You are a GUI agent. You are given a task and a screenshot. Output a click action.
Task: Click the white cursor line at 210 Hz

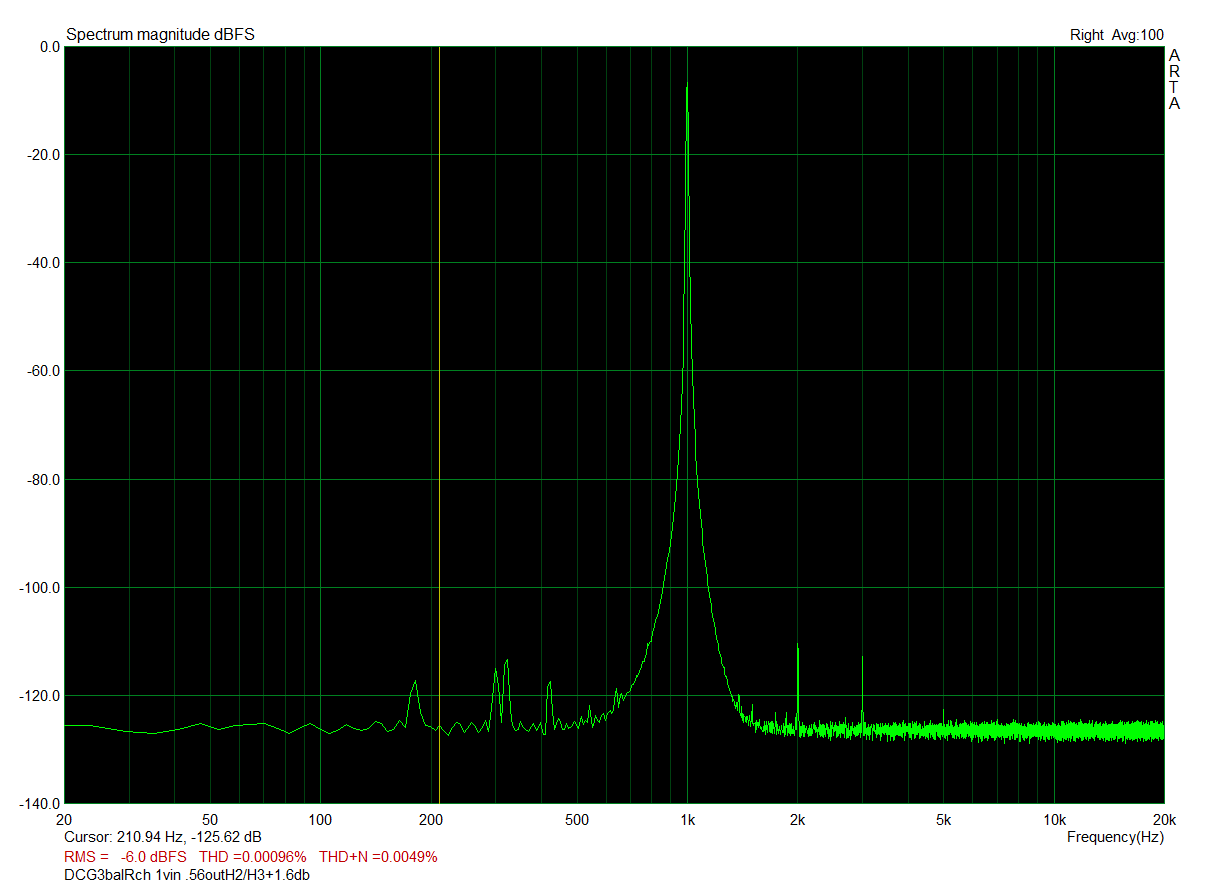pos(440,425)
